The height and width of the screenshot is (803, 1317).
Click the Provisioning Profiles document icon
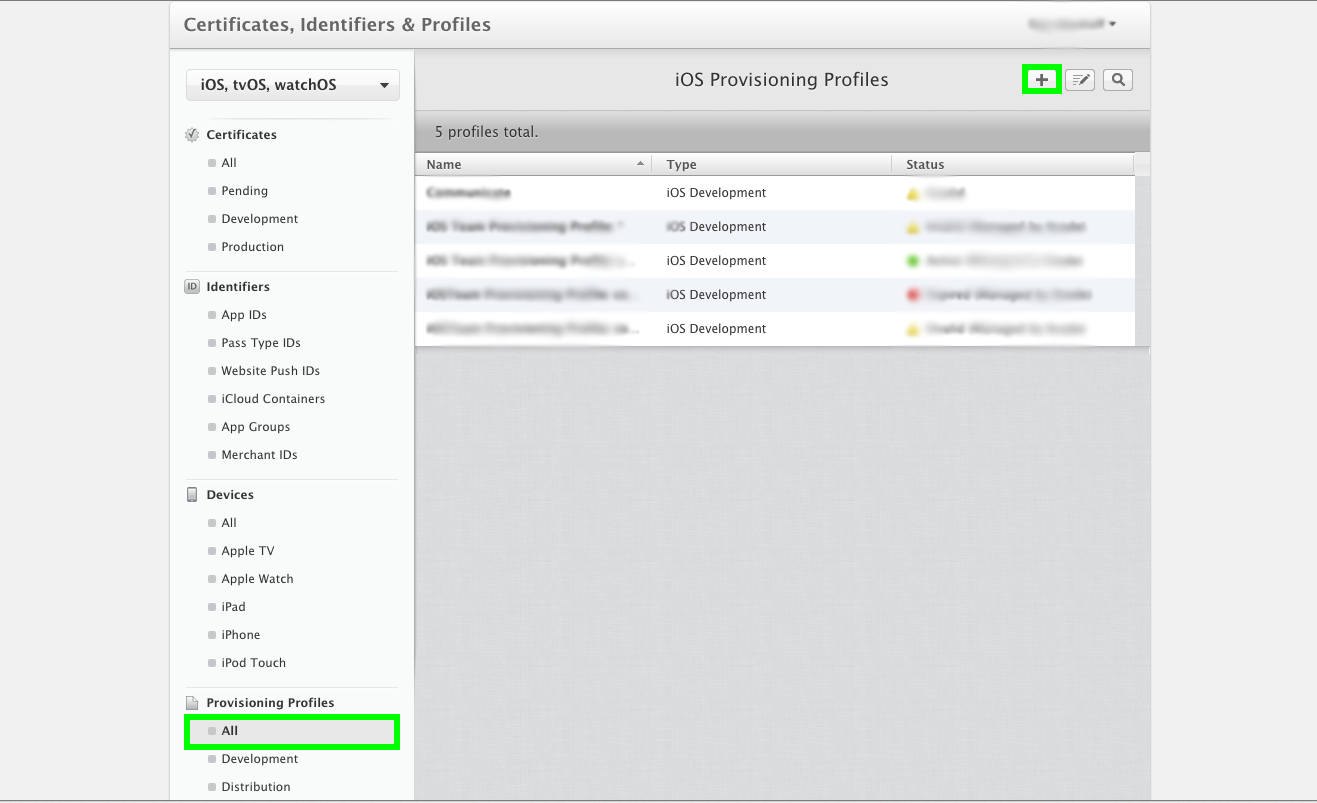[x=192, y=703]
